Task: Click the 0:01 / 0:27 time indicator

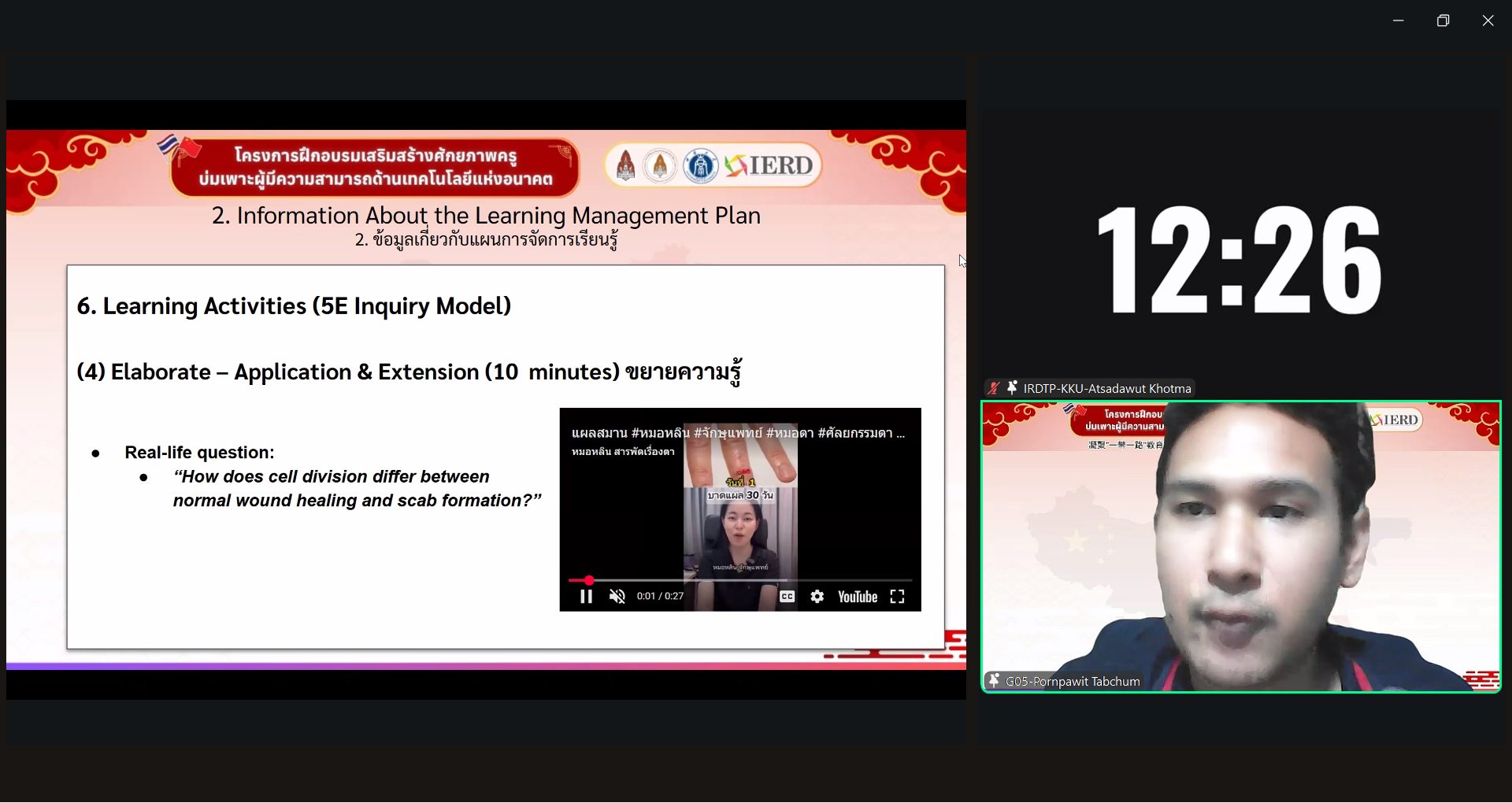Action: pyautogui.click(x=660, y=597)
